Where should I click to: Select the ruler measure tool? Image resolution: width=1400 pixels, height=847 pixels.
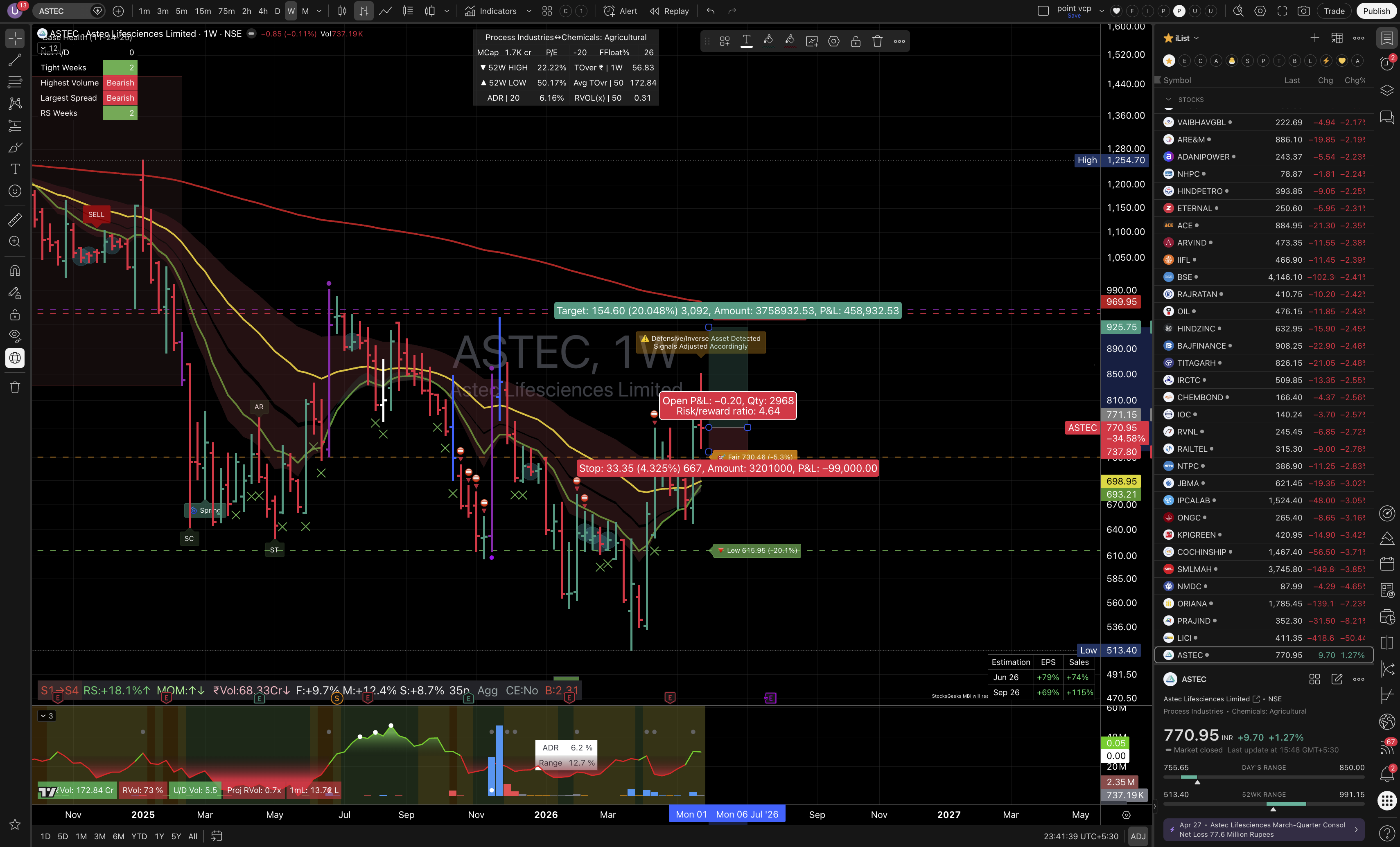(x=15, y=219)
